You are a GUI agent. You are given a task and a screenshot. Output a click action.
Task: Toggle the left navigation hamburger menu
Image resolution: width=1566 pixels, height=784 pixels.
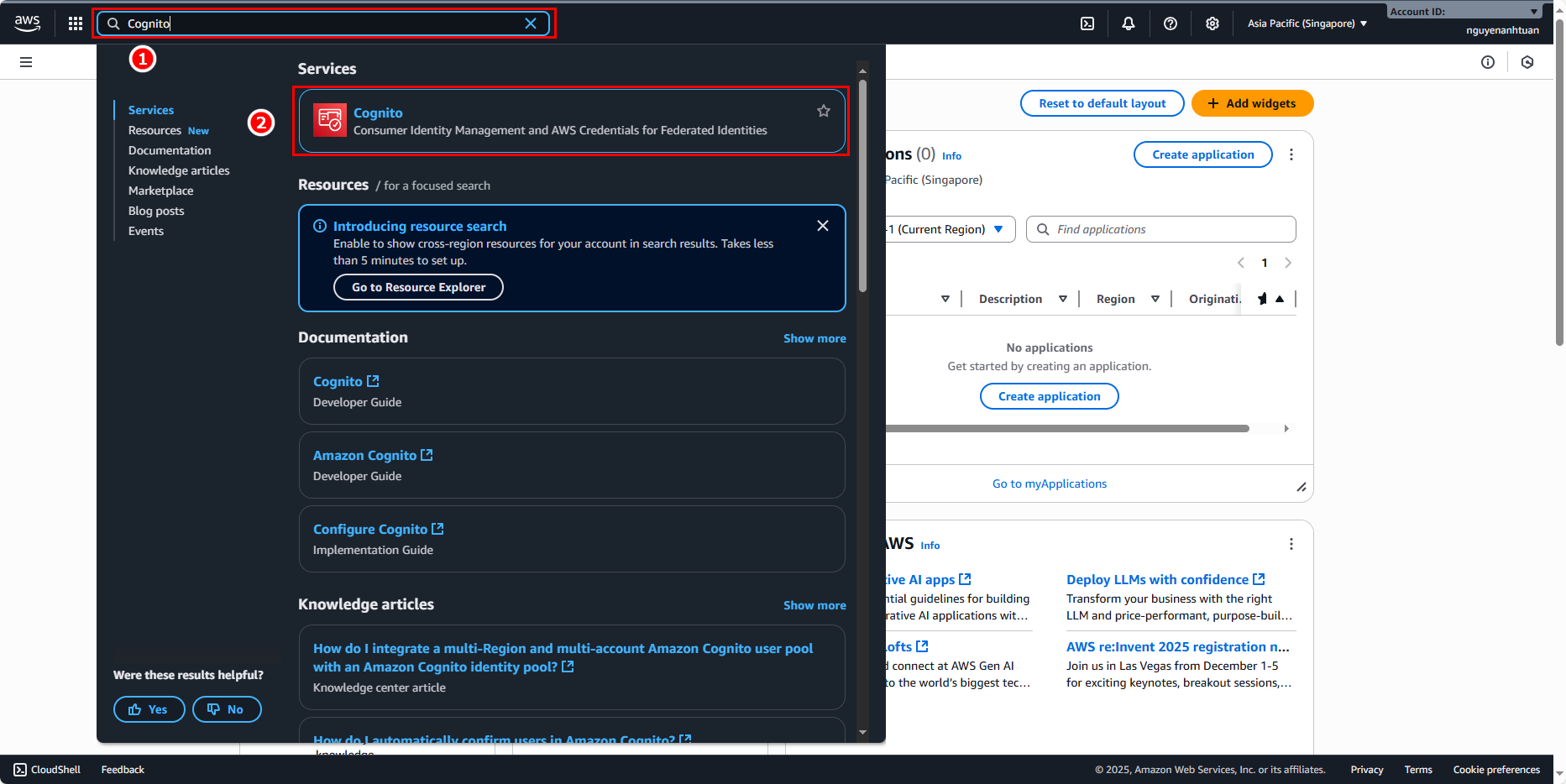tap(26, 62)
